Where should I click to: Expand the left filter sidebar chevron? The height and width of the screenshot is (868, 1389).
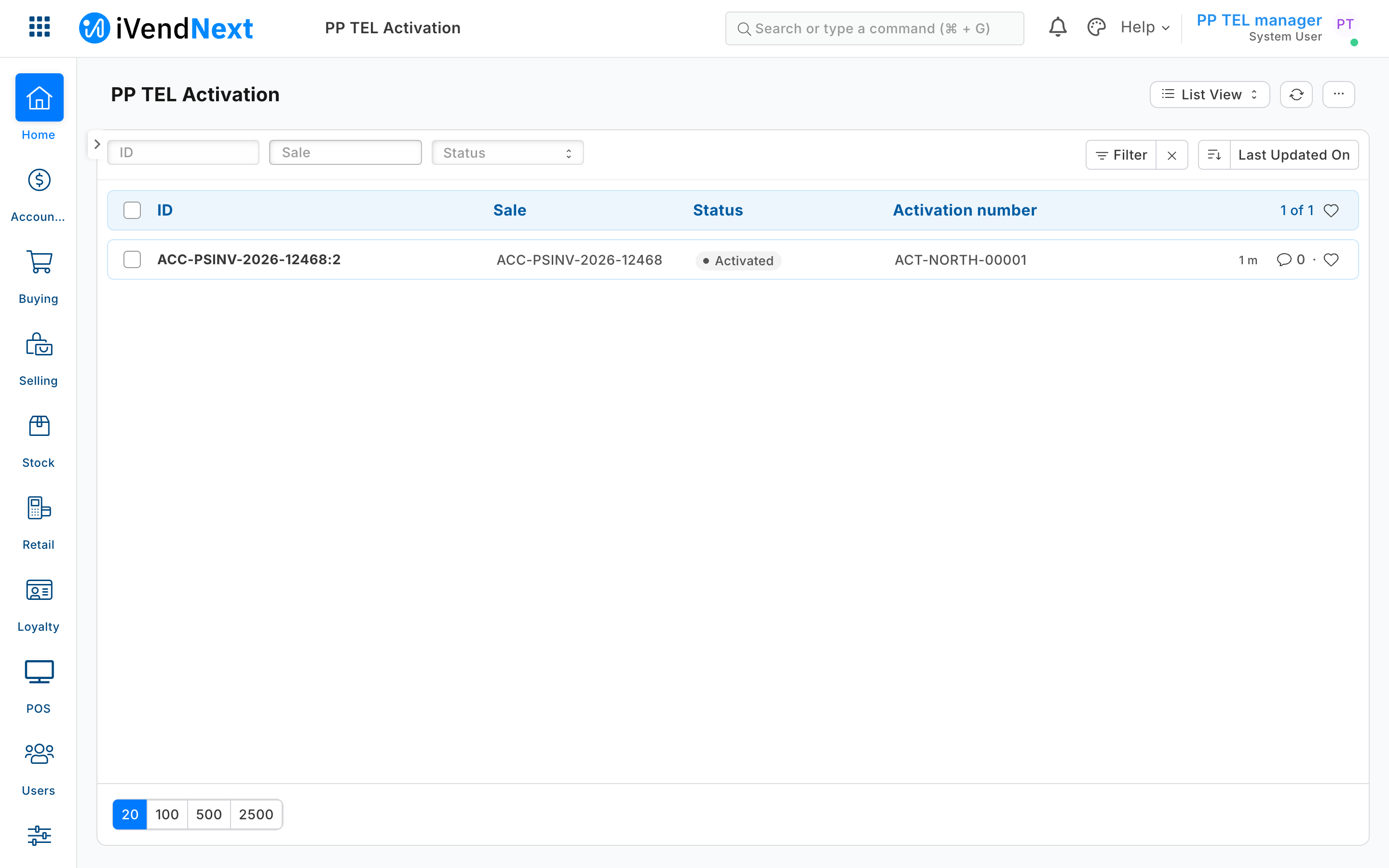[97, 144]
